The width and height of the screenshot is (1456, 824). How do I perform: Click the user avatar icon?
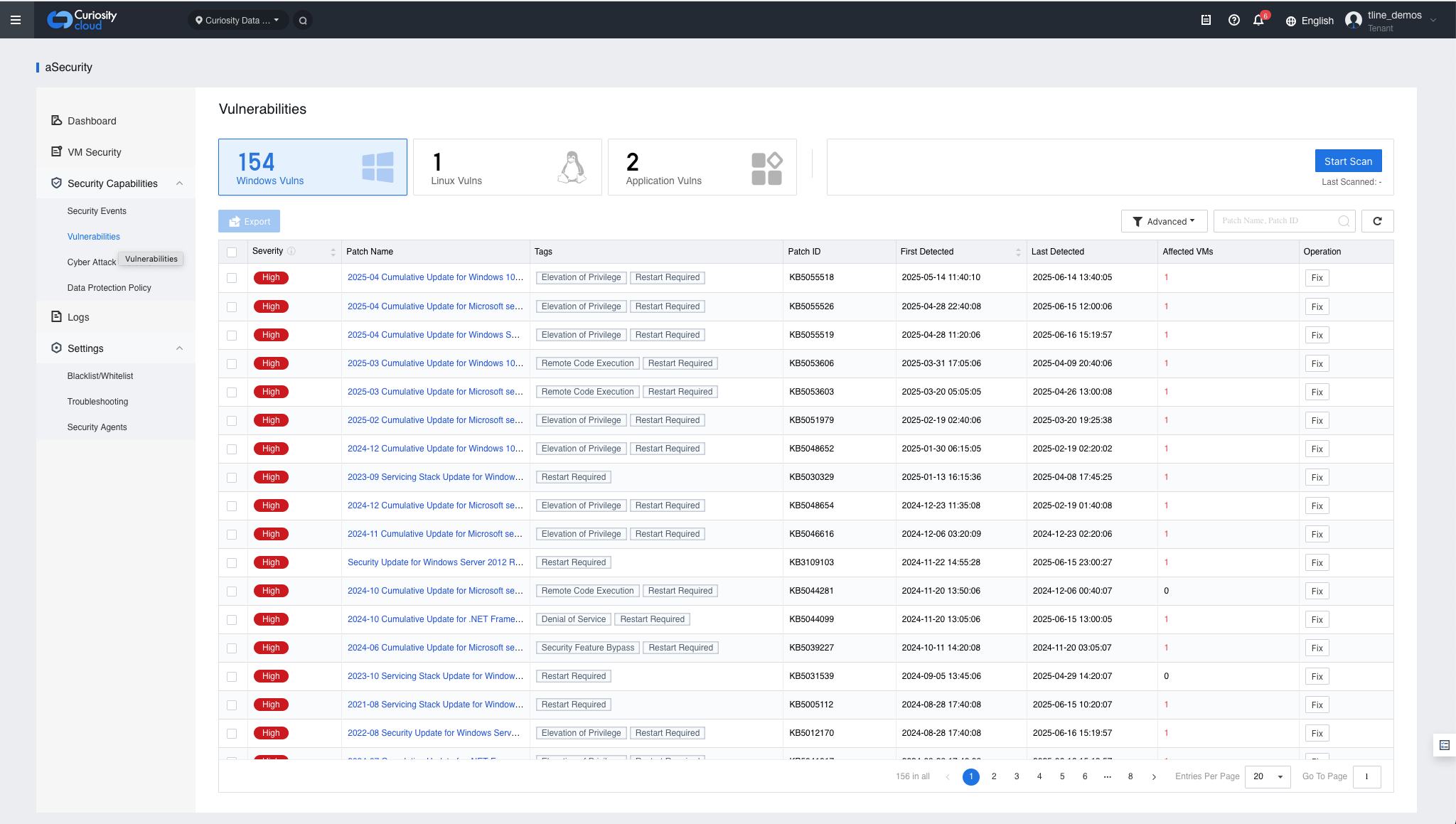[1354, 21]
